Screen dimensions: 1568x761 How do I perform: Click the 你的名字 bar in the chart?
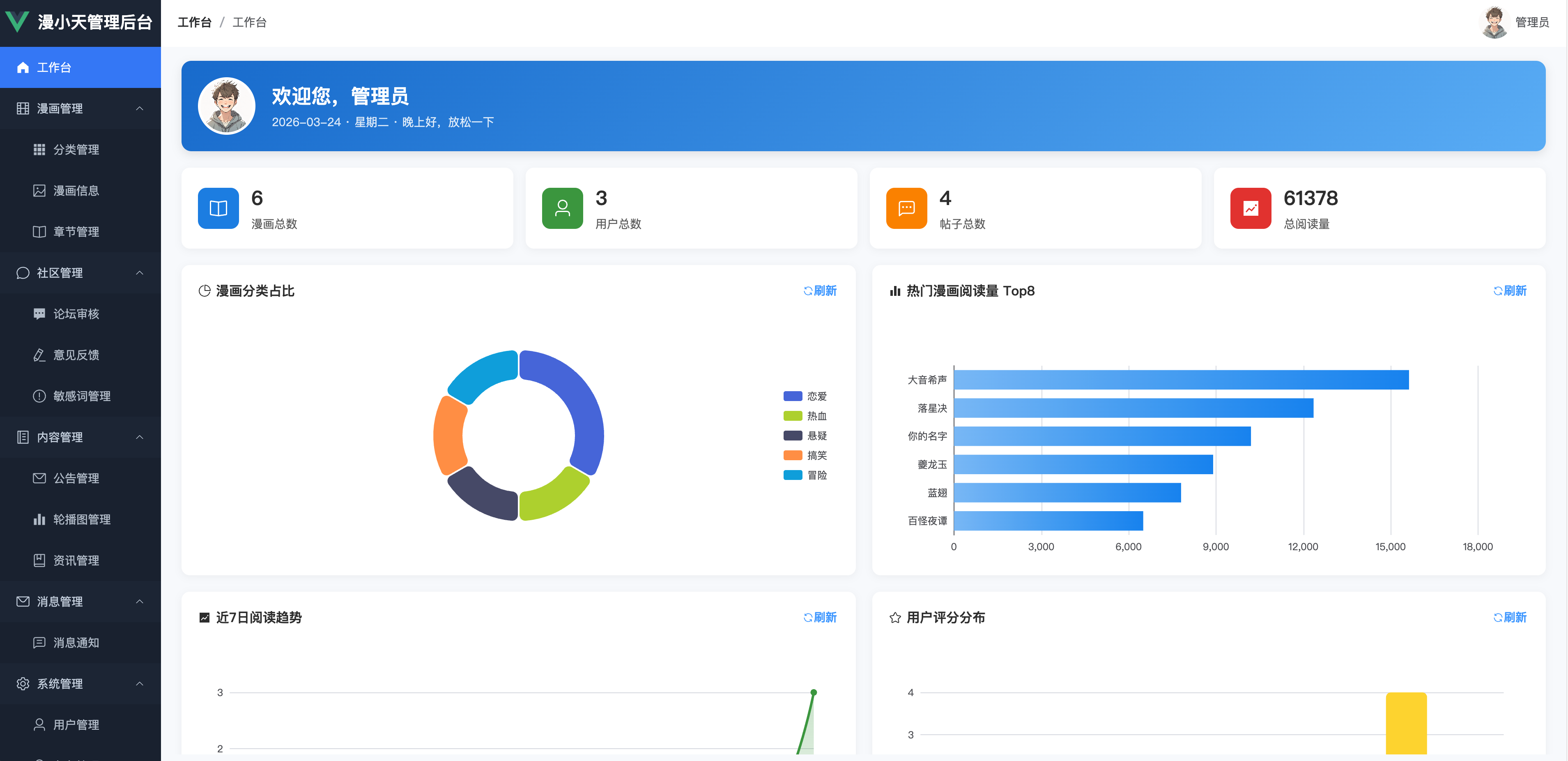point(1102,436)
